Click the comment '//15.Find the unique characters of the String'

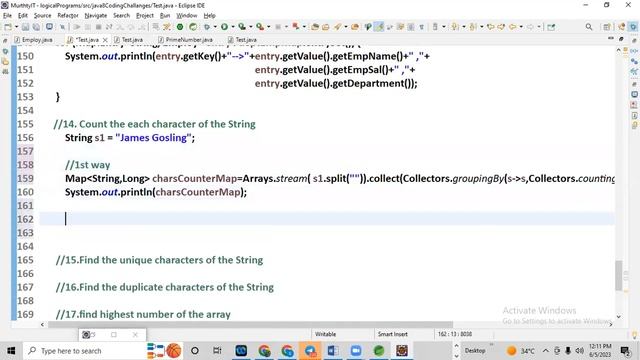(159, 260)
